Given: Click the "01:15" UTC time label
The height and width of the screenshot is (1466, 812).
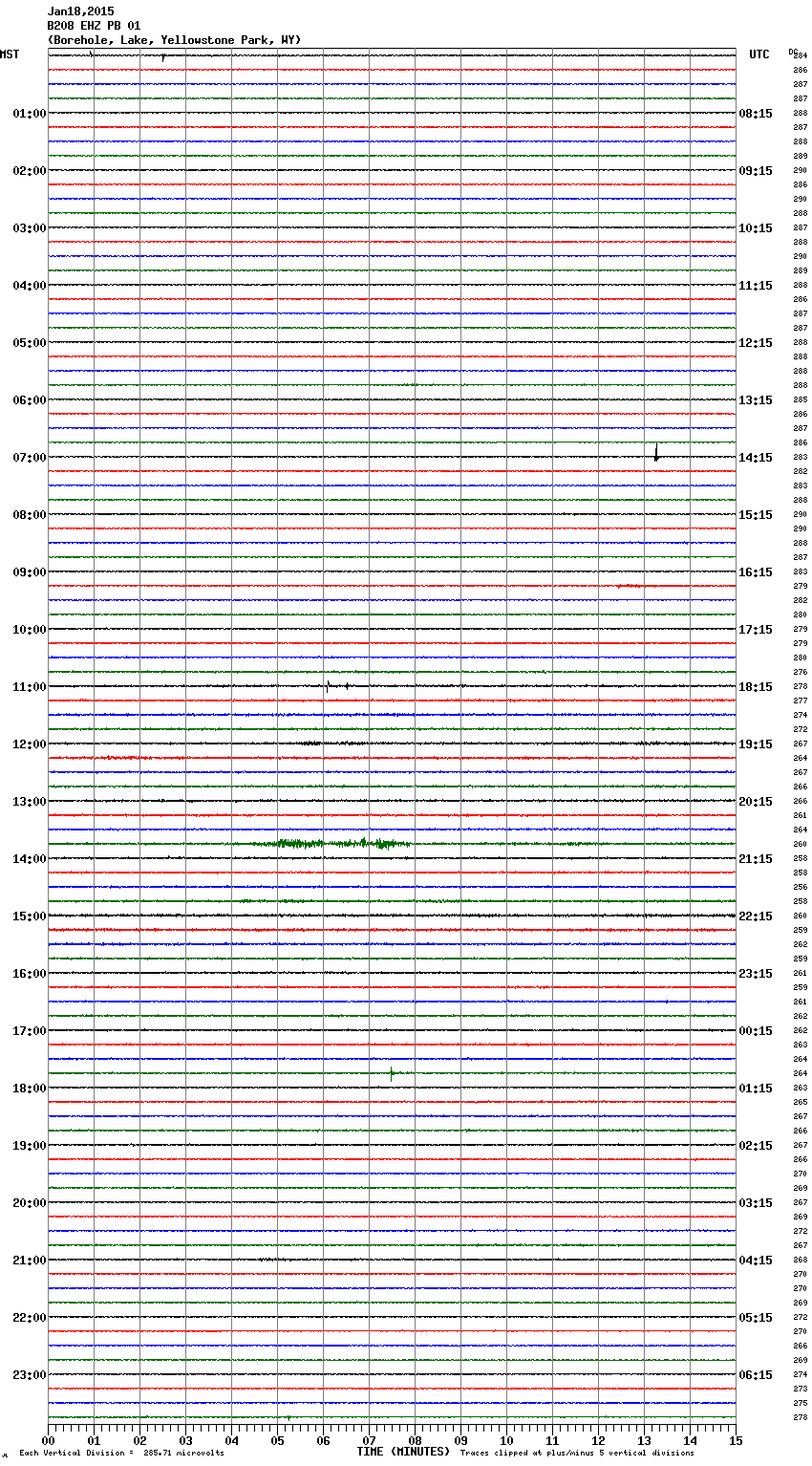Looking at the screenshot, I should [x=756, y=1089].
